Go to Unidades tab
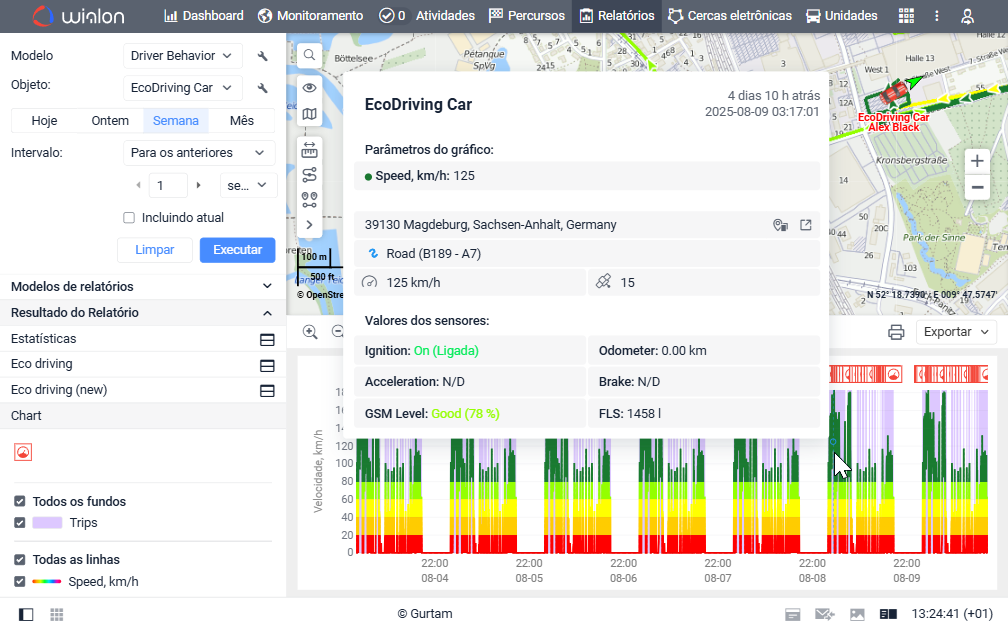The image size is (1008, 630). click(842, 16)
